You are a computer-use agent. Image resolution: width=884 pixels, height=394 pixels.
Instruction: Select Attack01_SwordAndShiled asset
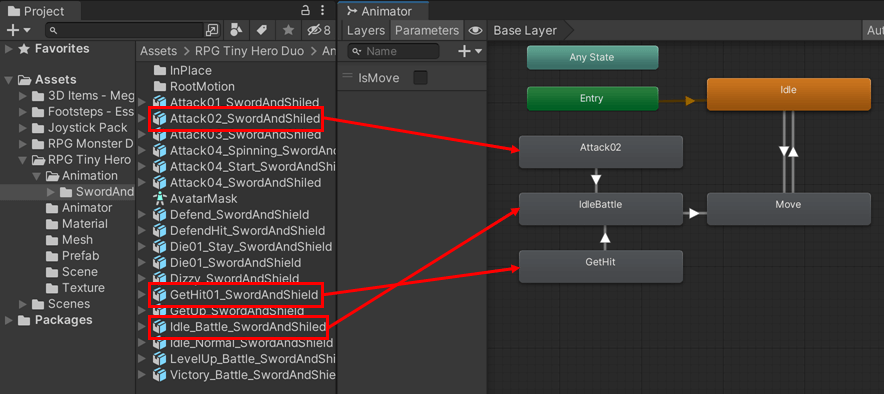point(237,102)
